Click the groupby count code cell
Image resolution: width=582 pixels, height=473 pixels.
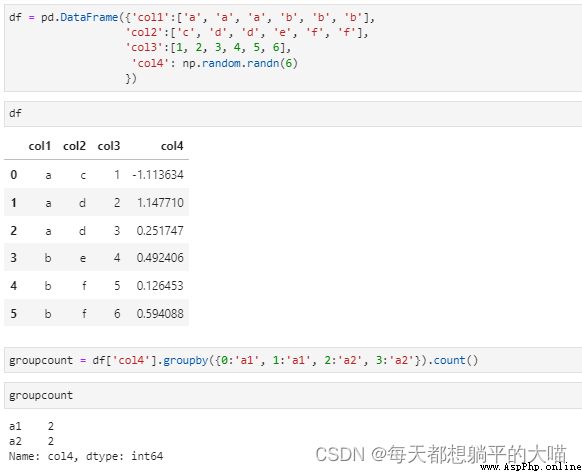point(293,360)
